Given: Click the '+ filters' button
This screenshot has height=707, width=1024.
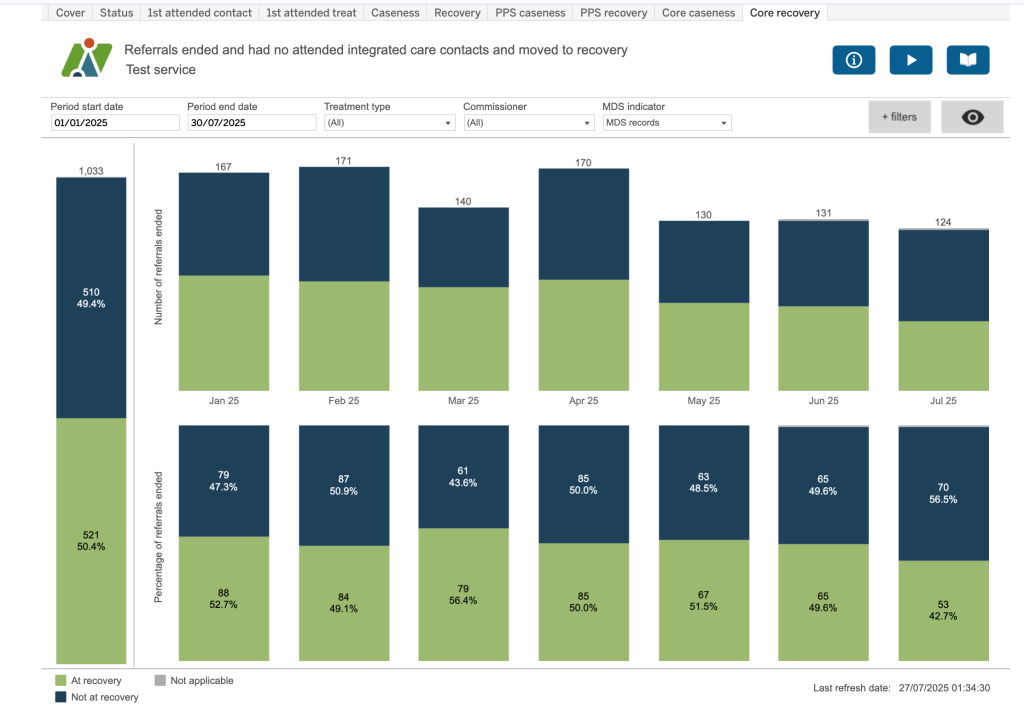Looking at the screenshot, I should click(x=899, y=117).
